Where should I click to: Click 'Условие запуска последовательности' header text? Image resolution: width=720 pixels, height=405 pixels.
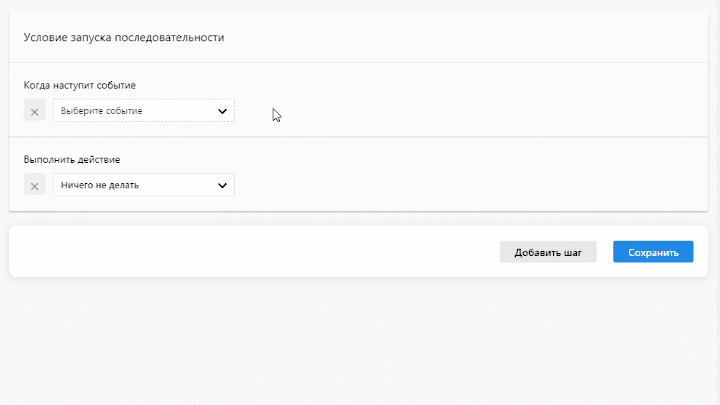[x=124, y=38]
